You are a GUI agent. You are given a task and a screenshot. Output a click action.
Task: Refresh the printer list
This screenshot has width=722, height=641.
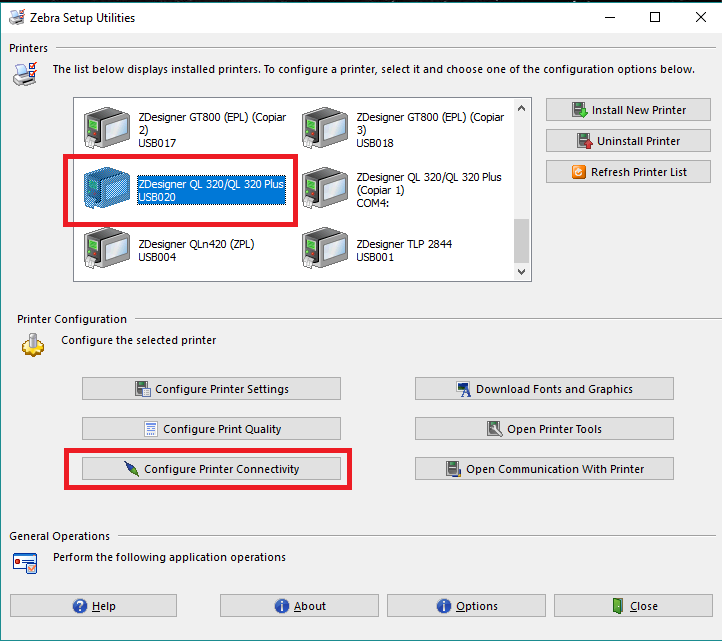coord(628,172)
